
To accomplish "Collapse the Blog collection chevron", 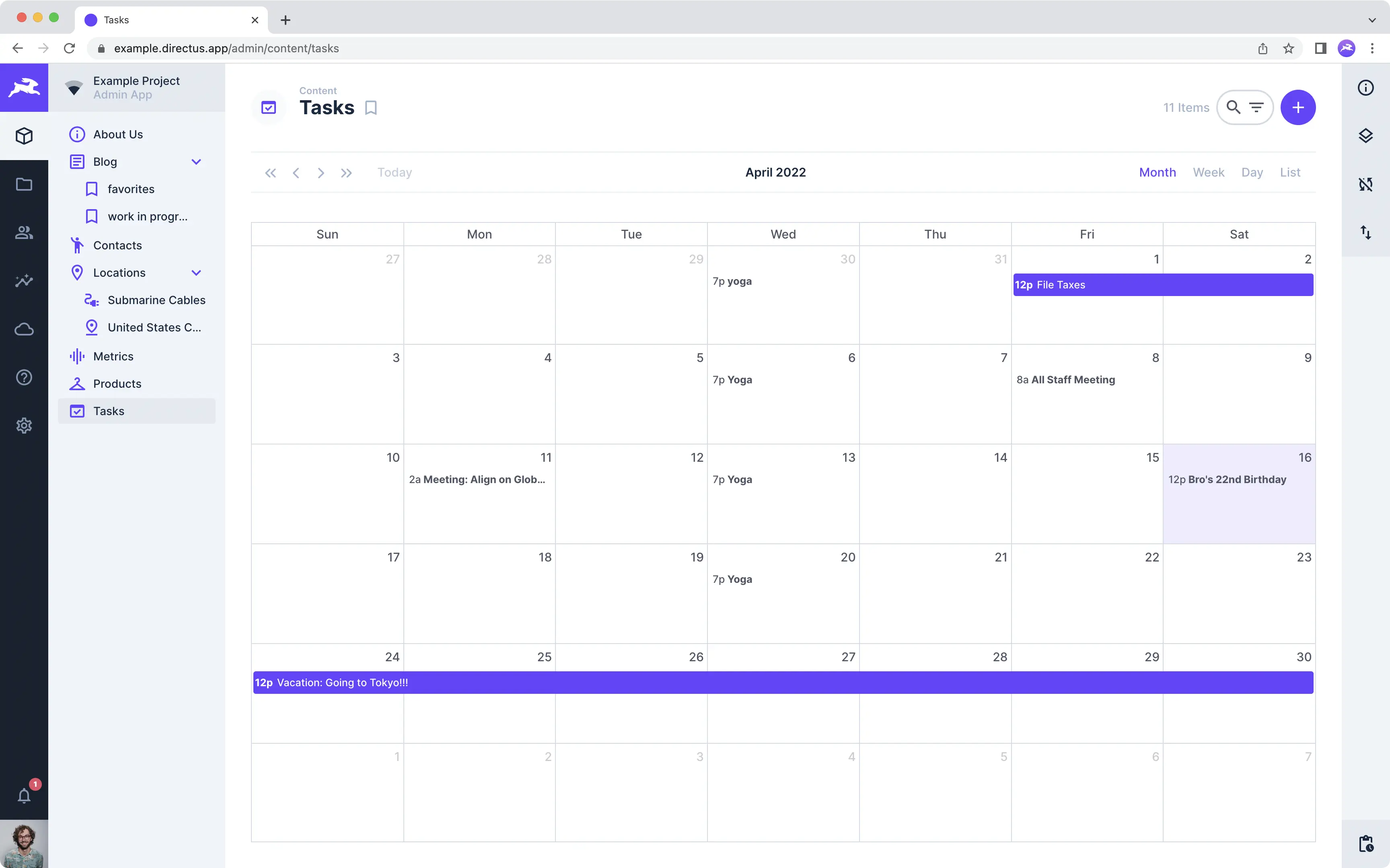I will tap(196, 162).
